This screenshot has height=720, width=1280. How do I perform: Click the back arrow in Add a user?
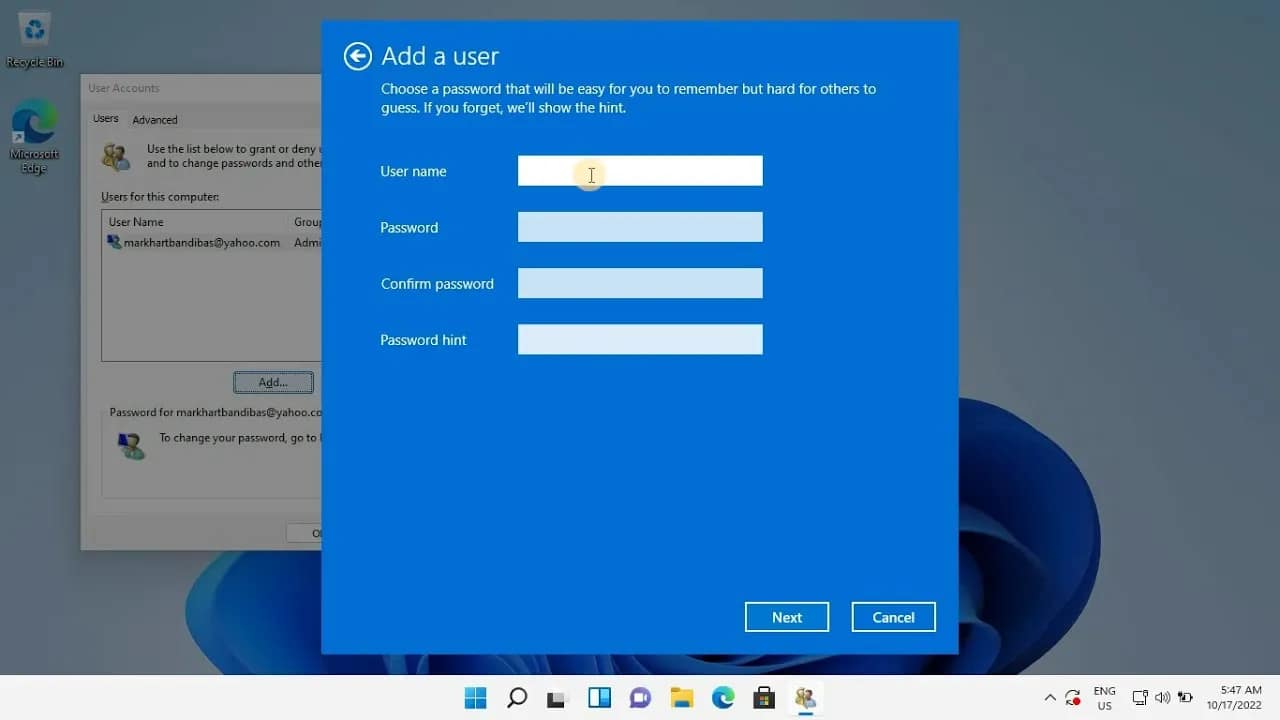click(x=357, y=56)
